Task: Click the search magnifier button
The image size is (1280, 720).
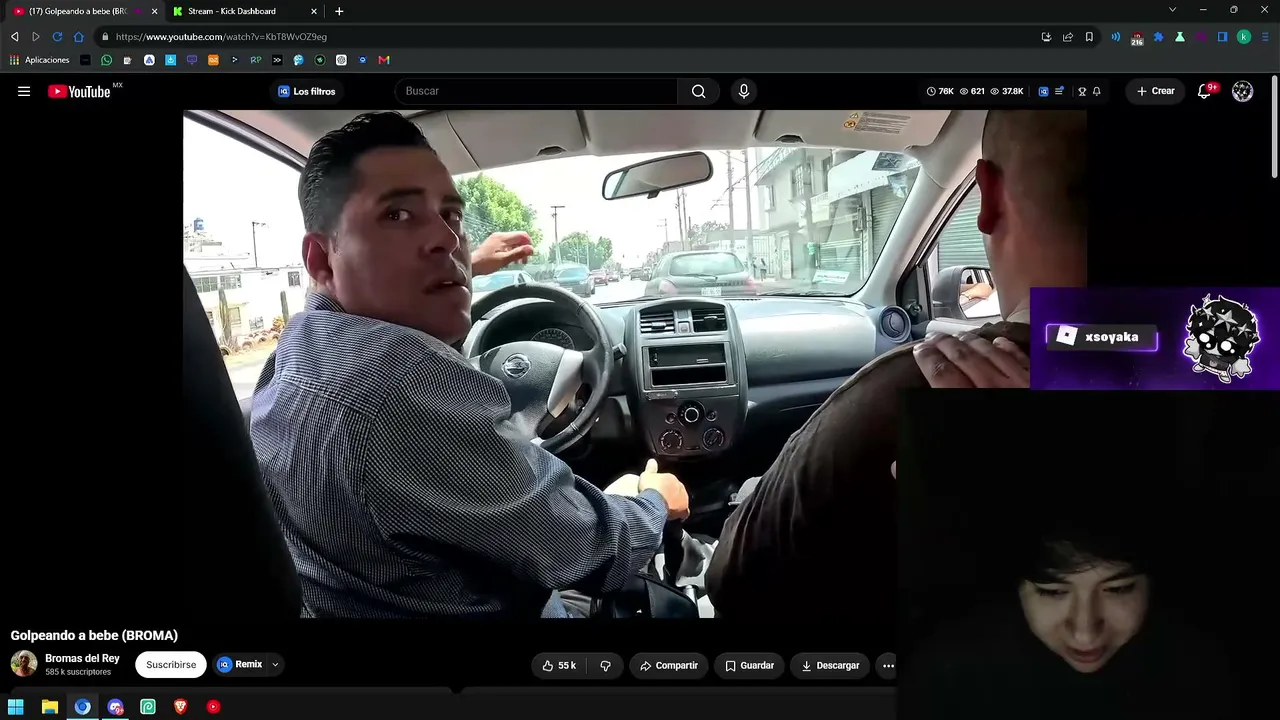Action: tap(698, 91)
